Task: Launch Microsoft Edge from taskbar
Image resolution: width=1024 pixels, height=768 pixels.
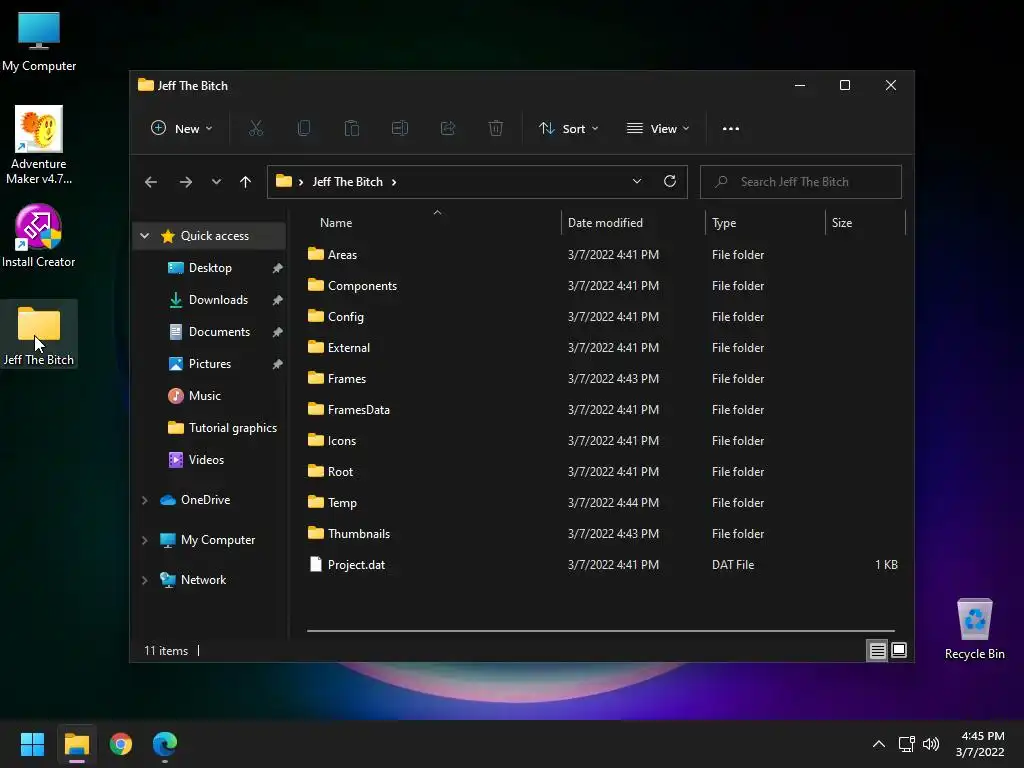Action: 165,744
